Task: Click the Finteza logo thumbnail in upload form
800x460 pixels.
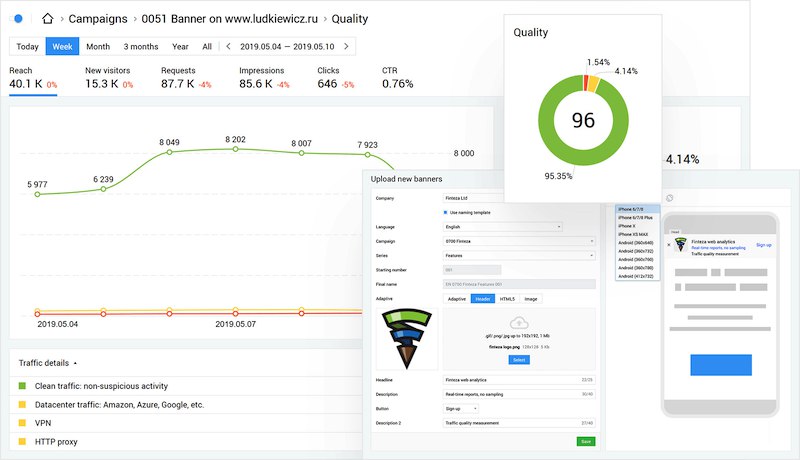Action: (x=407, y=339)
